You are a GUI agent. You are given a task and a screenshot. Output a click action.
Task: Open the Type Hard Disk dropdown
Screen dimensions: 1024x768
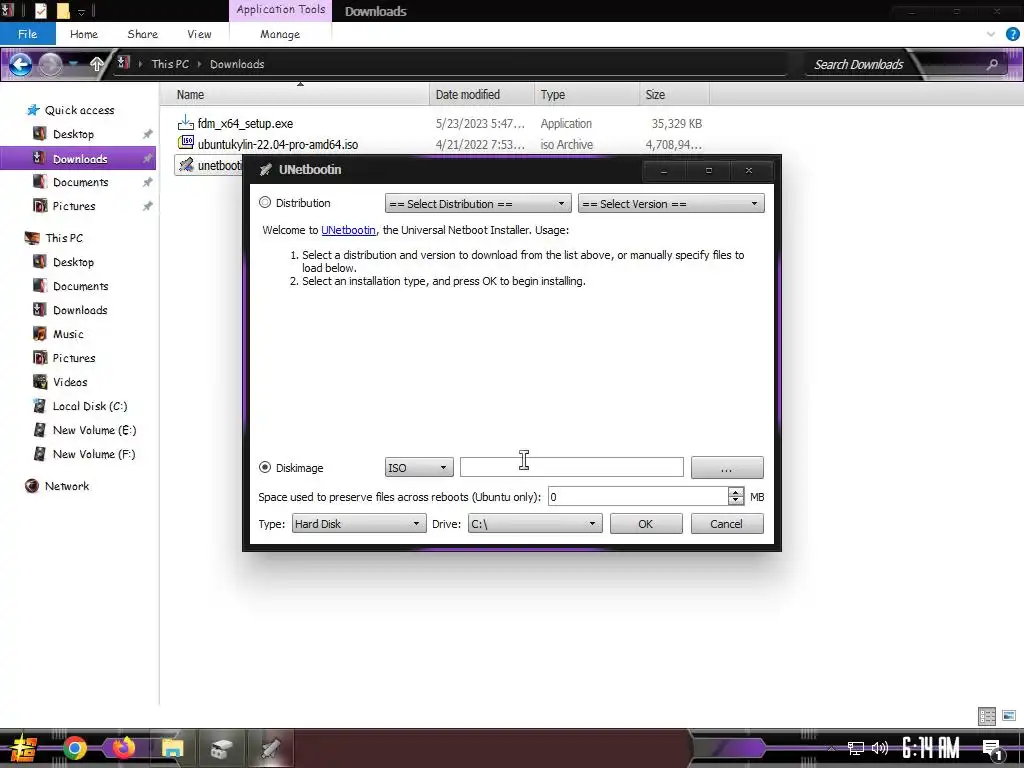(358, 524)
